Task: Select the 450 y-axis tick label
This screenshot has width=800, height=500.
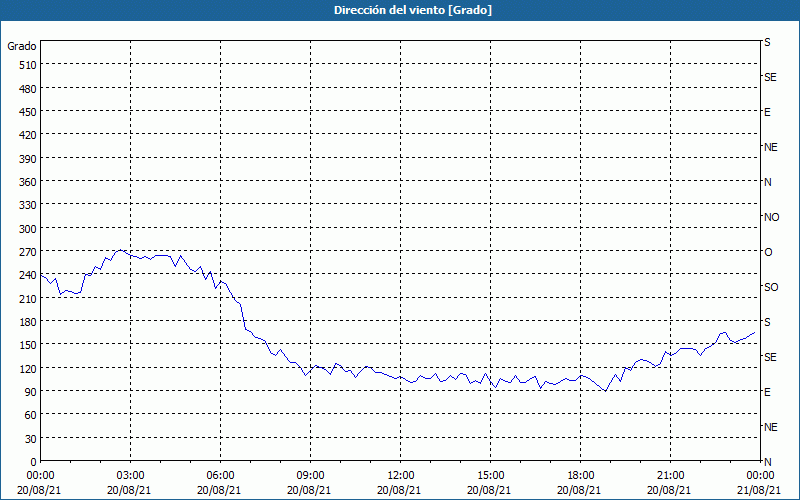Action: 28,112
